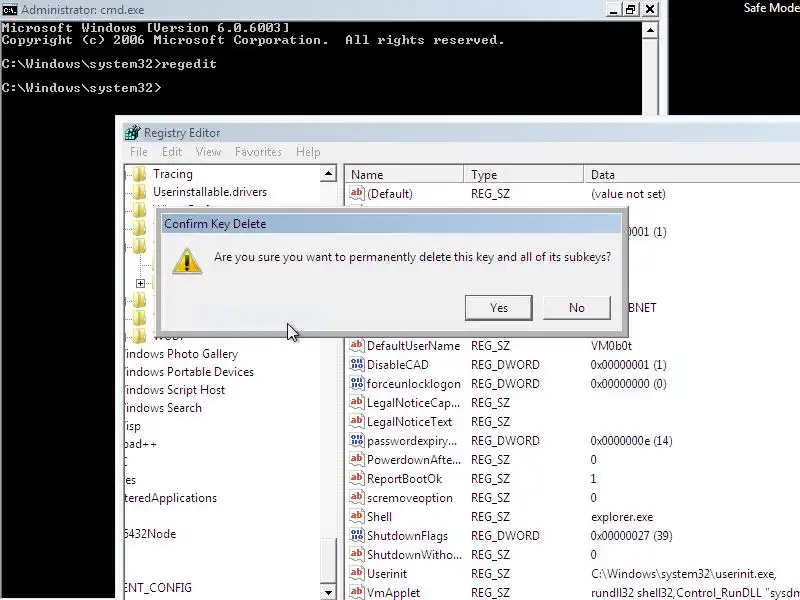Restore the cmd.exe window with restore button
This screenshot has height=600, width=800.
[x=631, y=9]
